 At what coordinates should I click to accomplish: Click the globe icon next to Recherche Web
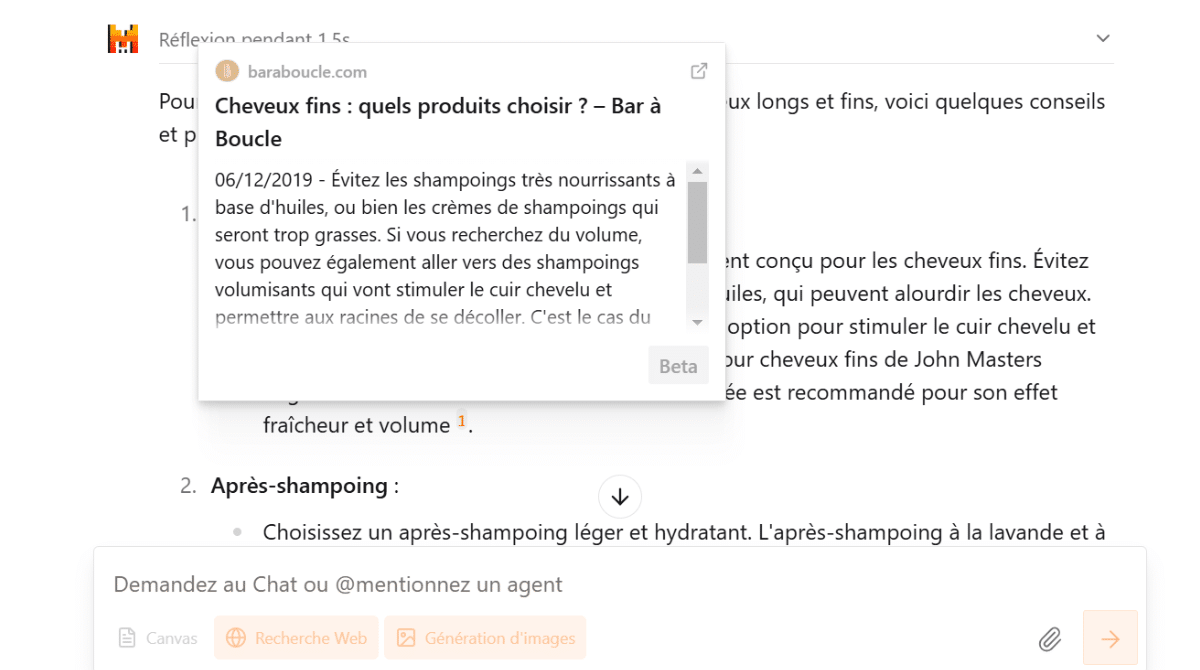236,637
